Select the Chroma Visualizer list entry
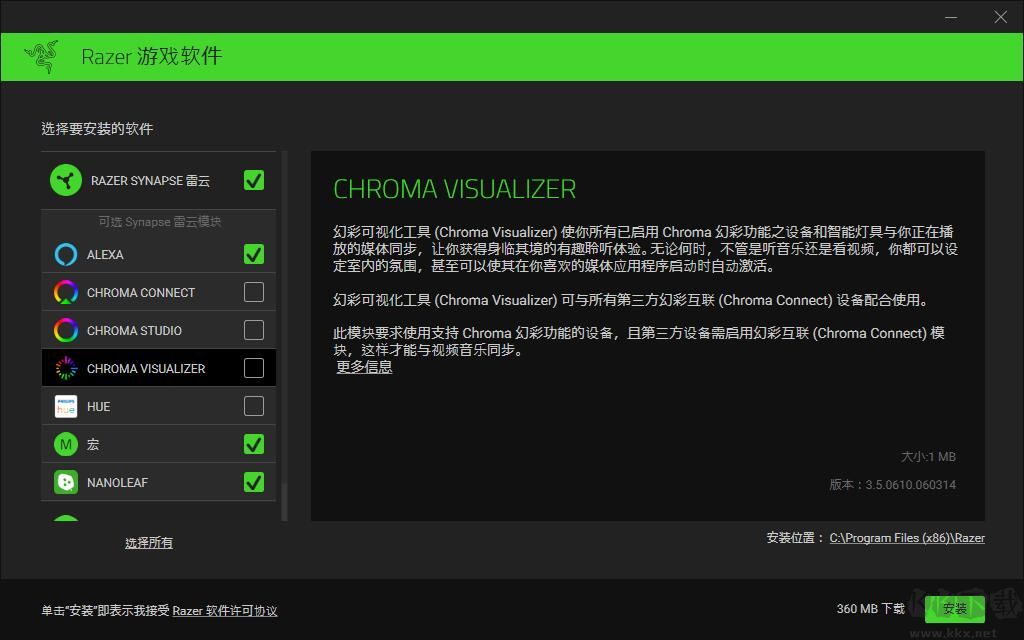The image size is (1024, 640). 150,368
